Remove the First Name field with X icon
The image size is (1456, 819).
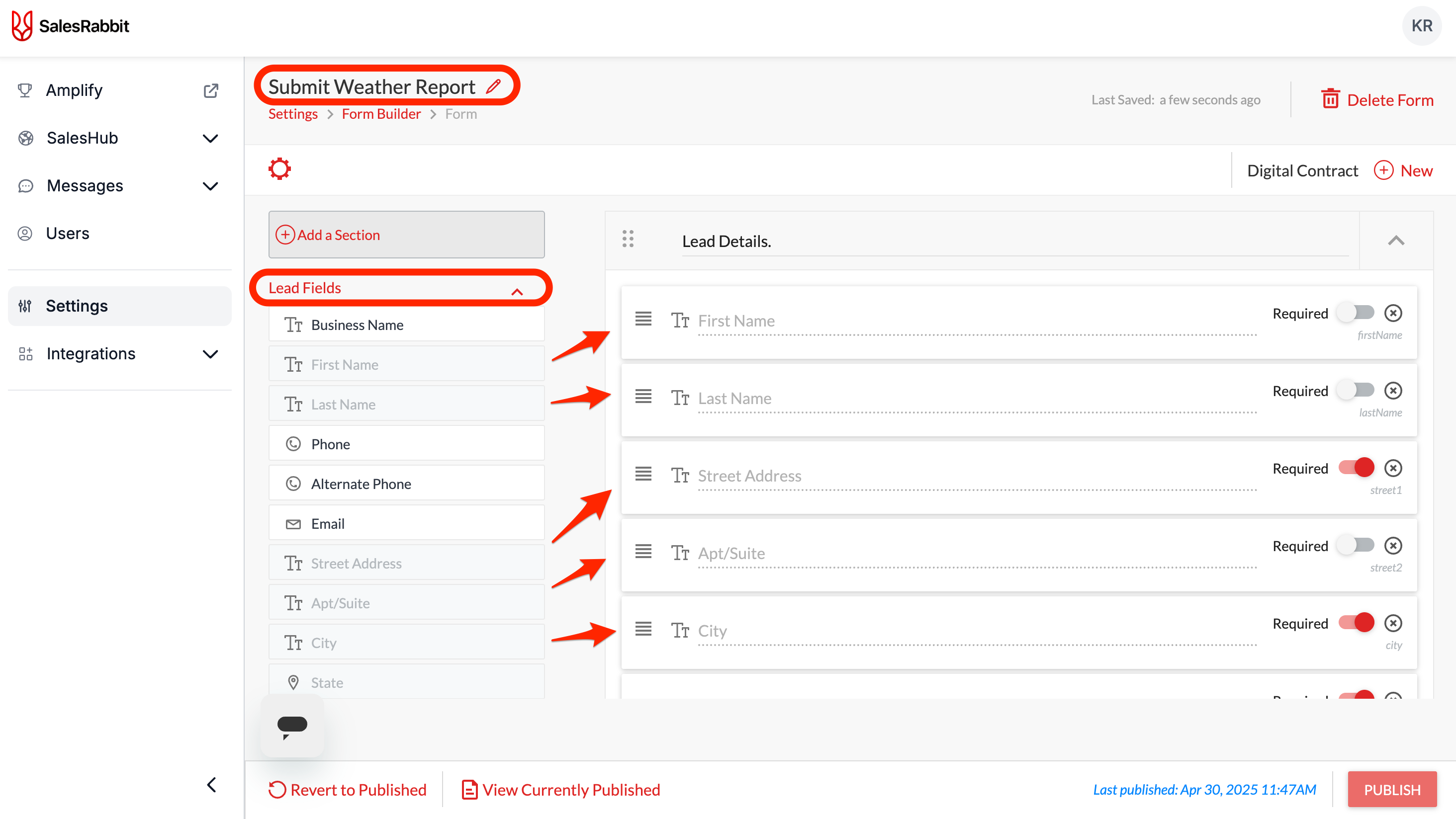coord(1393,313)
